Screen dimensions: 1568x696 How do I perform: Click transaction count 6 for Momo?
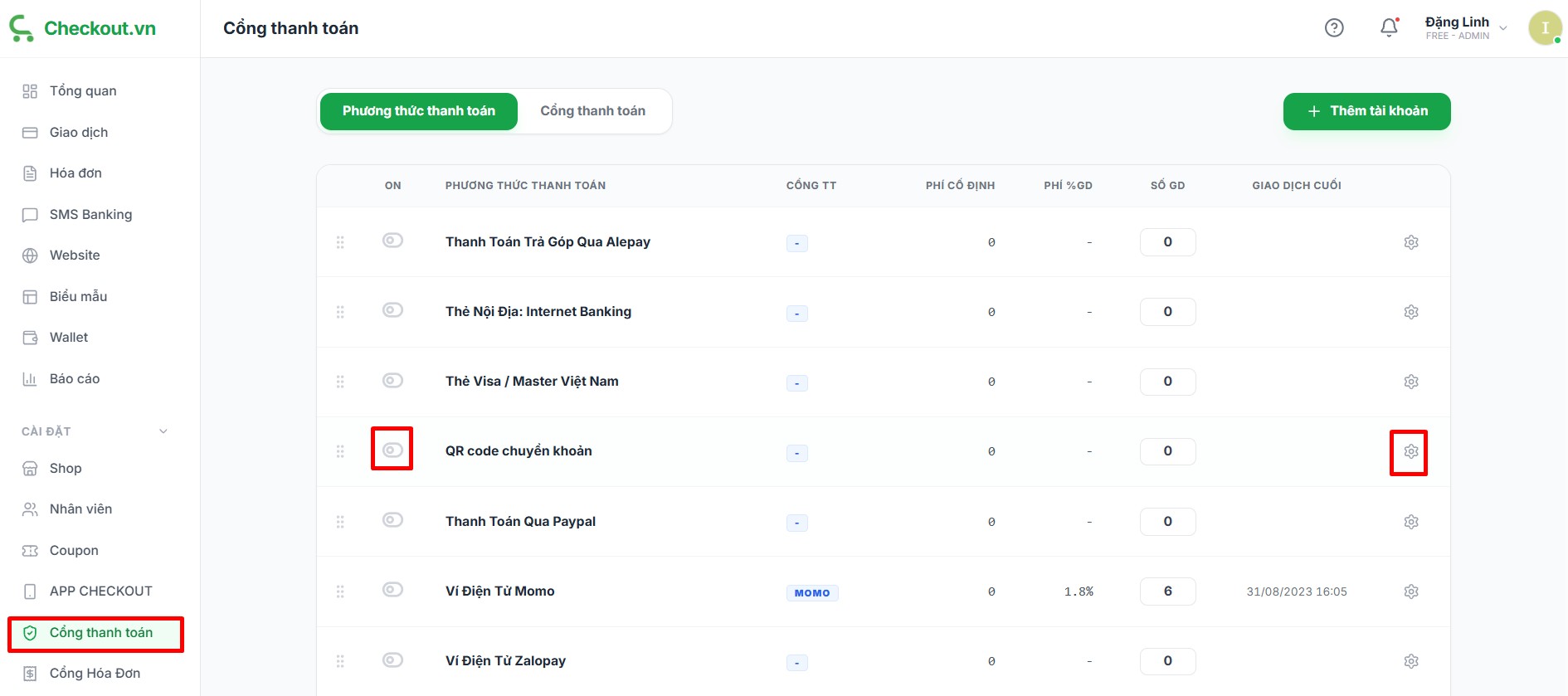tap(1167, 591)
